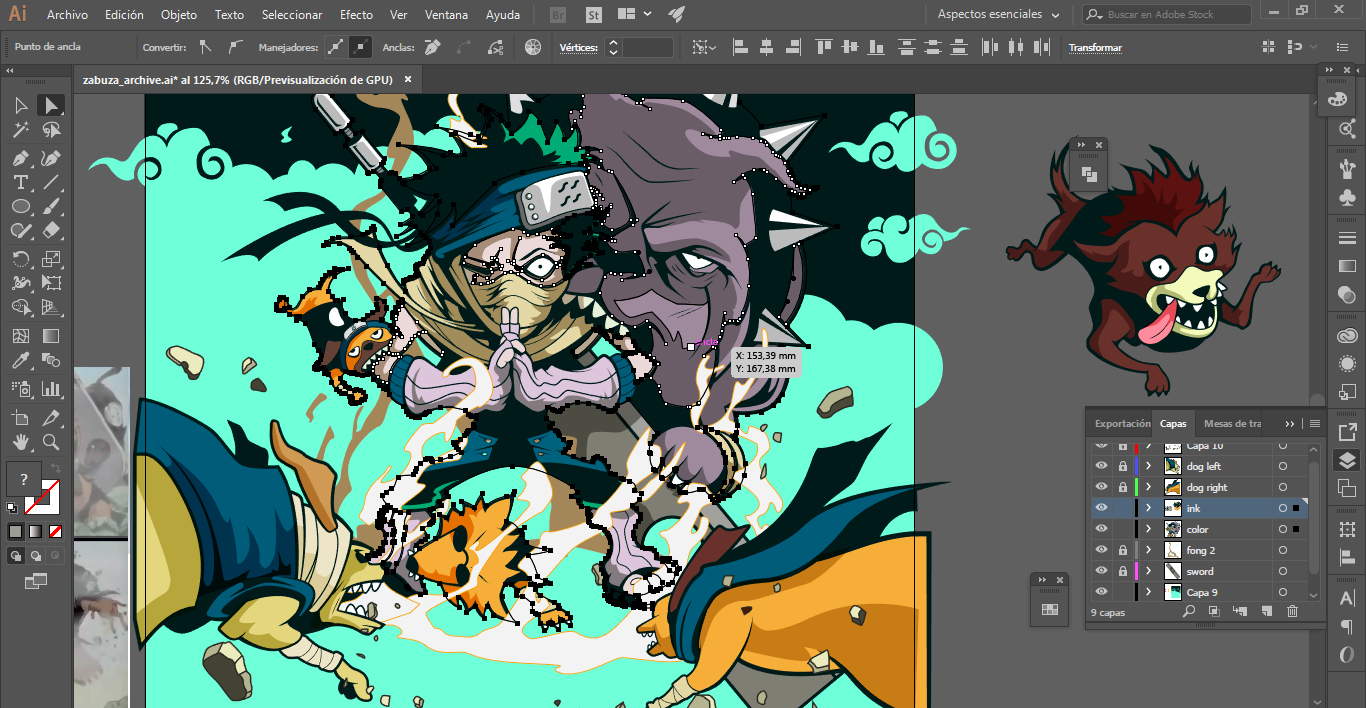Select the Paintbrush tool
The width and height of the screenshot is (1366, 708).
[51, 206]
